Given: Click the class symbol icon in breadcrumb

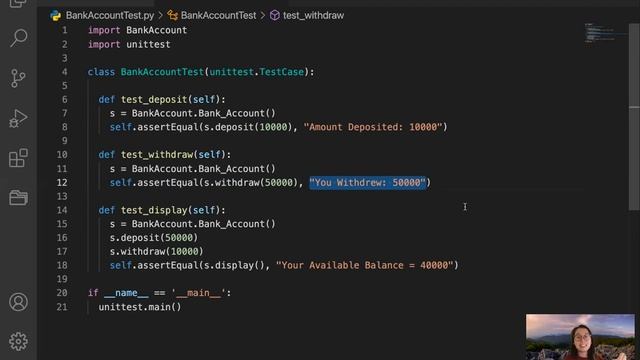Looking at the screenshot, I should [173, 16].
